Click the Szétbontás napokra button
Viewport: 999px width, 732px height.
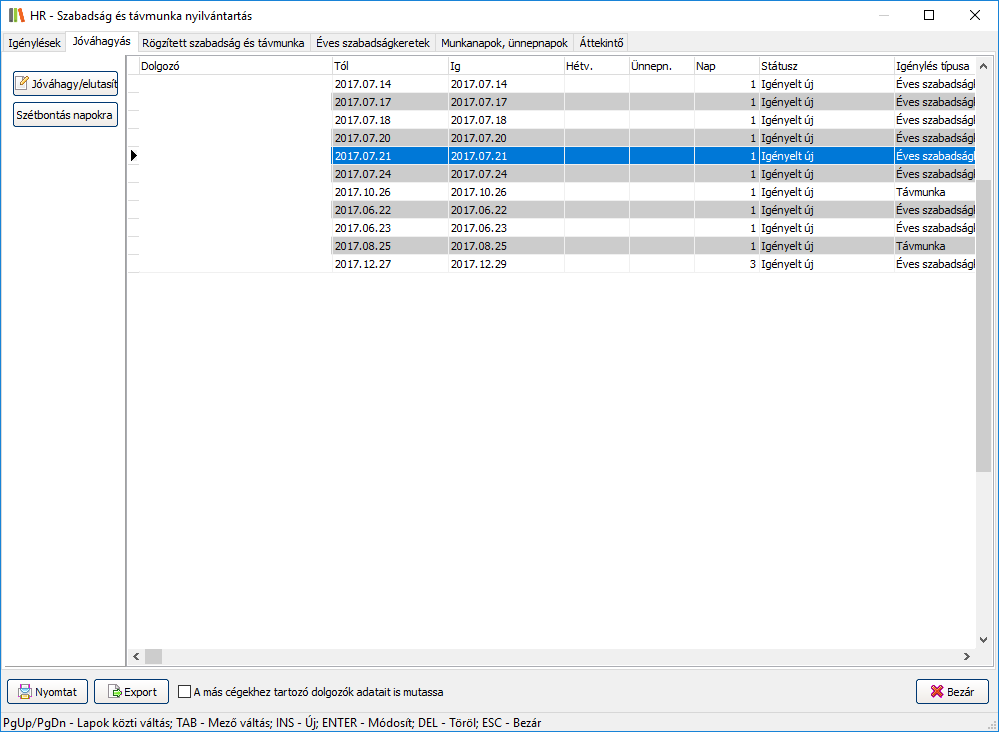tap(65, 115)
